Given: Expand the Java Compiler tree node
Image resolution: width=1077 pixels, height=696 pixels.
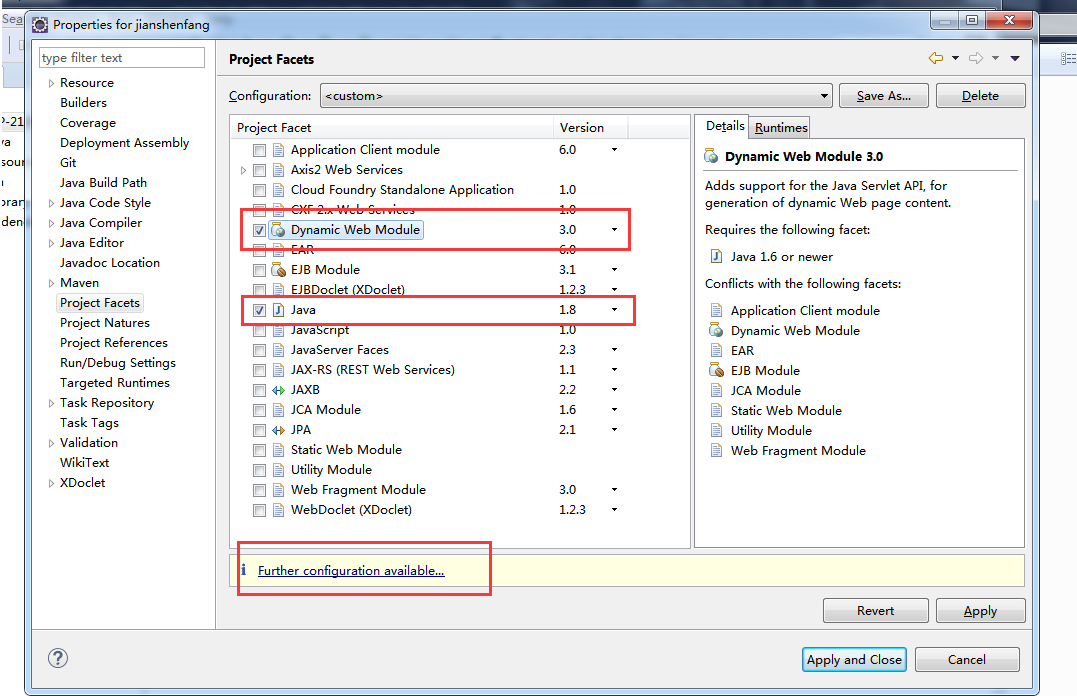Looking at the screenshot, I should 51,223.
